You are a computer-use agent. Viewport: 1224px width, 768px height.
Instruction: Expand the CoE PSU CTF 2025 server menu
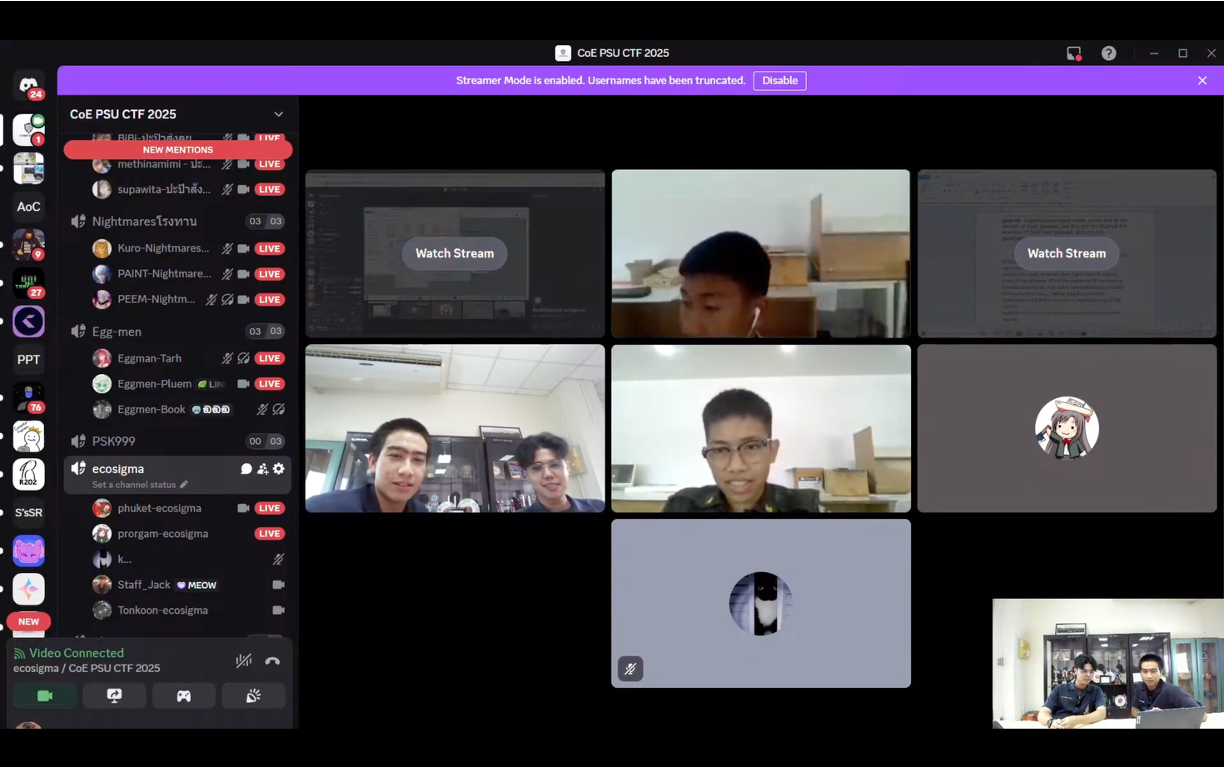pos(278,115)
